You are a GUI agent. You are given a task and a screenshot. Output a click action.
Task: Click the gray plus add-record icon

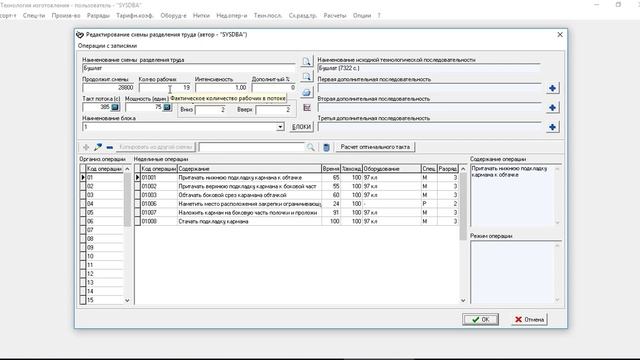click(x=86, y=147)
